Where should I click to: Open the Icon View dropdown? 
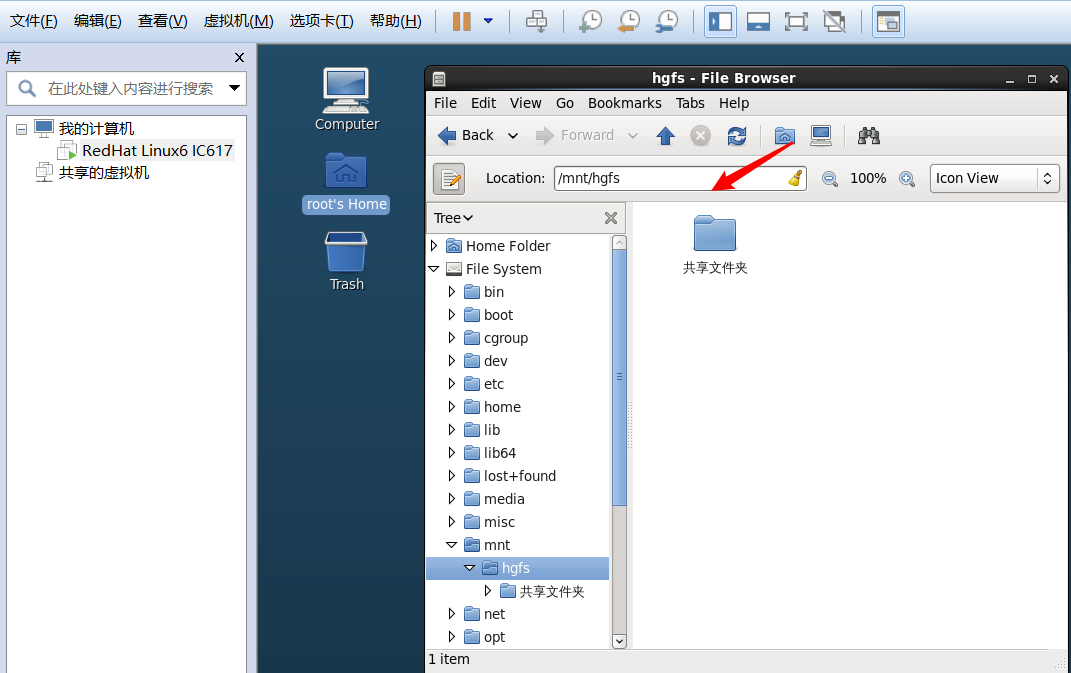[994, 178]
